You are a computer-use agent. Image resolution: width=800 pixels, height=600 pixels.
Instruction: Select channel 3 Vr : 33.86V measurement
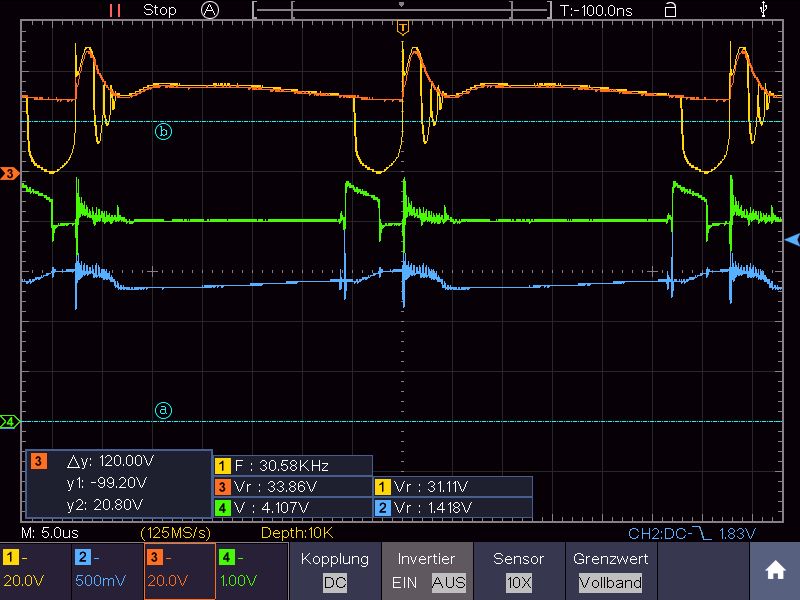pyautogui.click(x=293, y=487)
